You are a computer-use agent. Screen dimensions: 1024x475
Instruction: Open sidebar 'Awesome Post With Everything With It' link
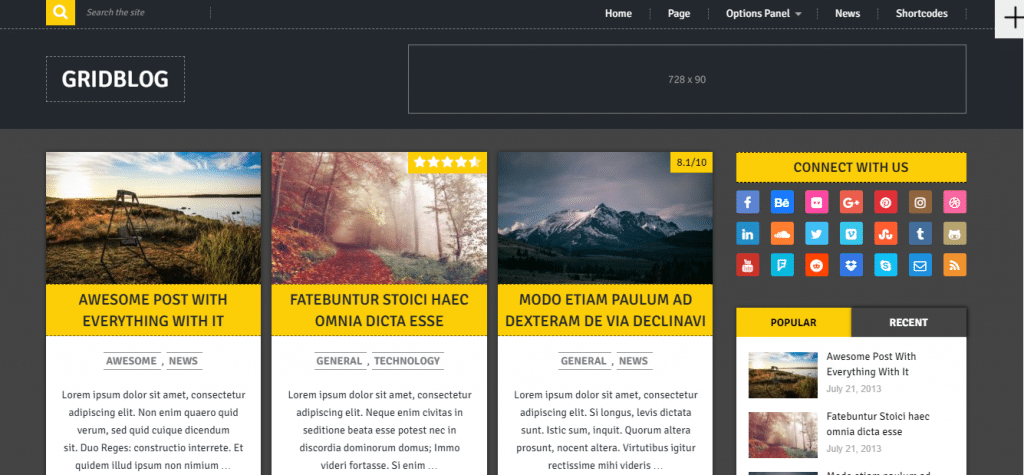(x=871, y=364)
